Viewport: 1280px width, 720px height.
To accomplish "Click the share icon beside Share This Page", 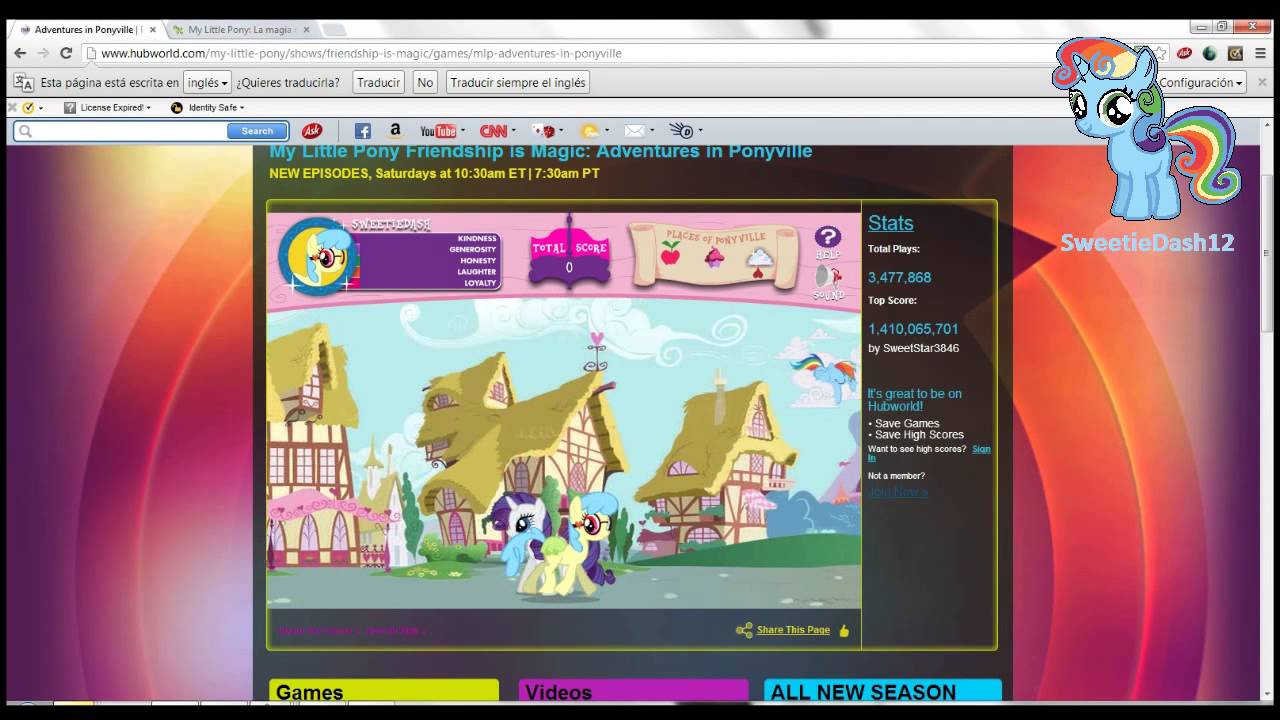I will click(x=744, y=630).
